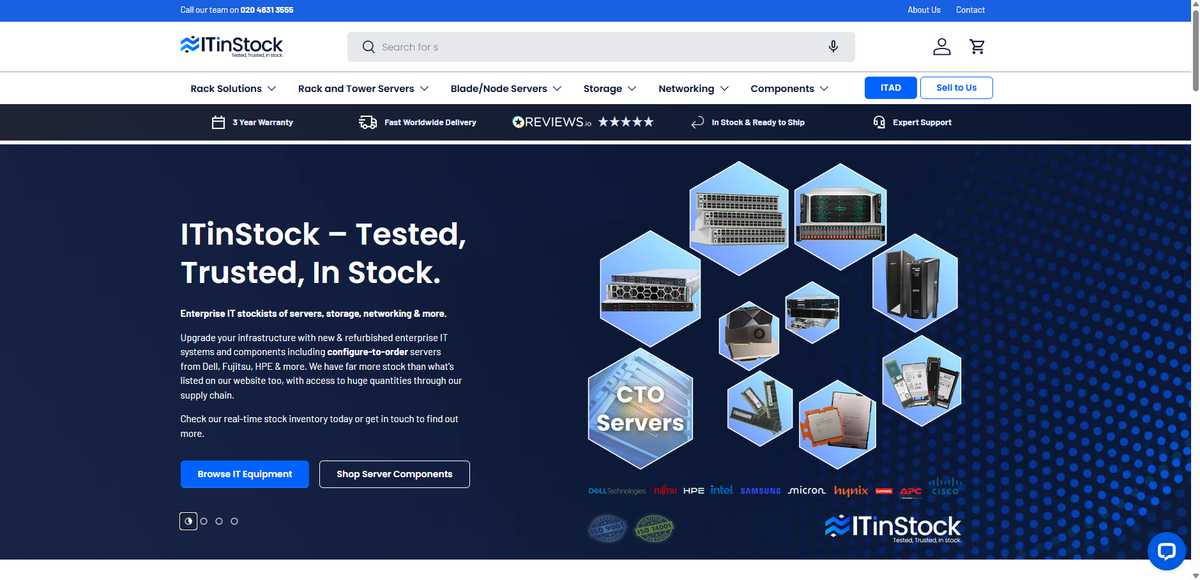Click Shop Server Components button
The height and width of the screenshot is (580, 1200).
coord(395,474)
